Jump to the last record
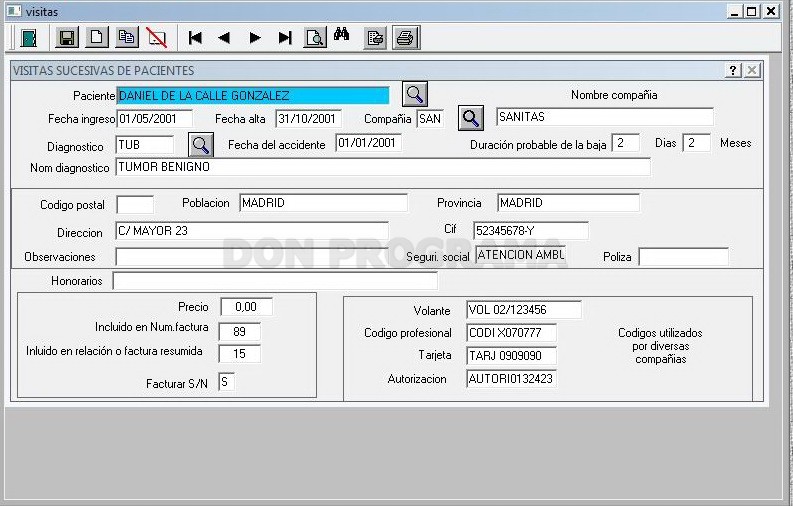793x506 pixels. click(x=285, y=38)
